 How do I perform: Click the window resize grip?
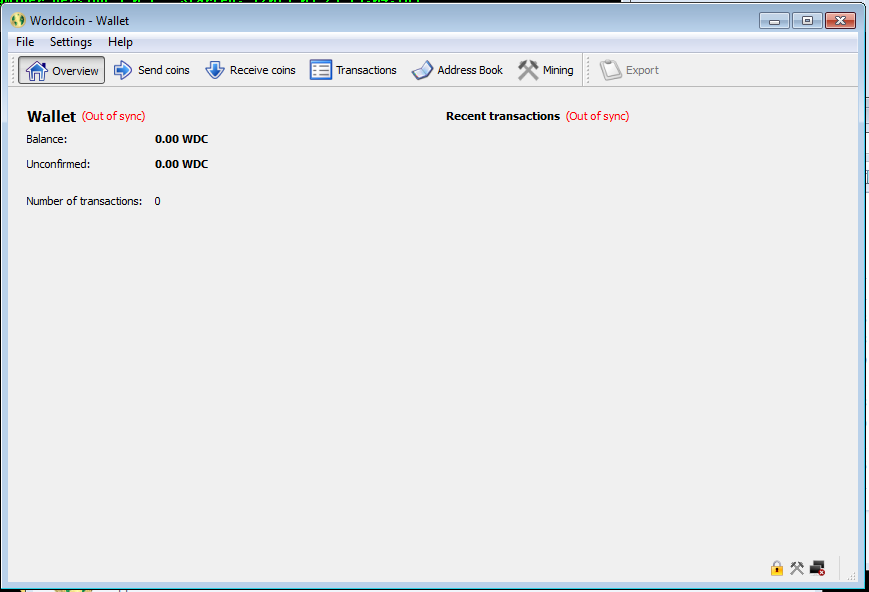click(x=852, y=576)
